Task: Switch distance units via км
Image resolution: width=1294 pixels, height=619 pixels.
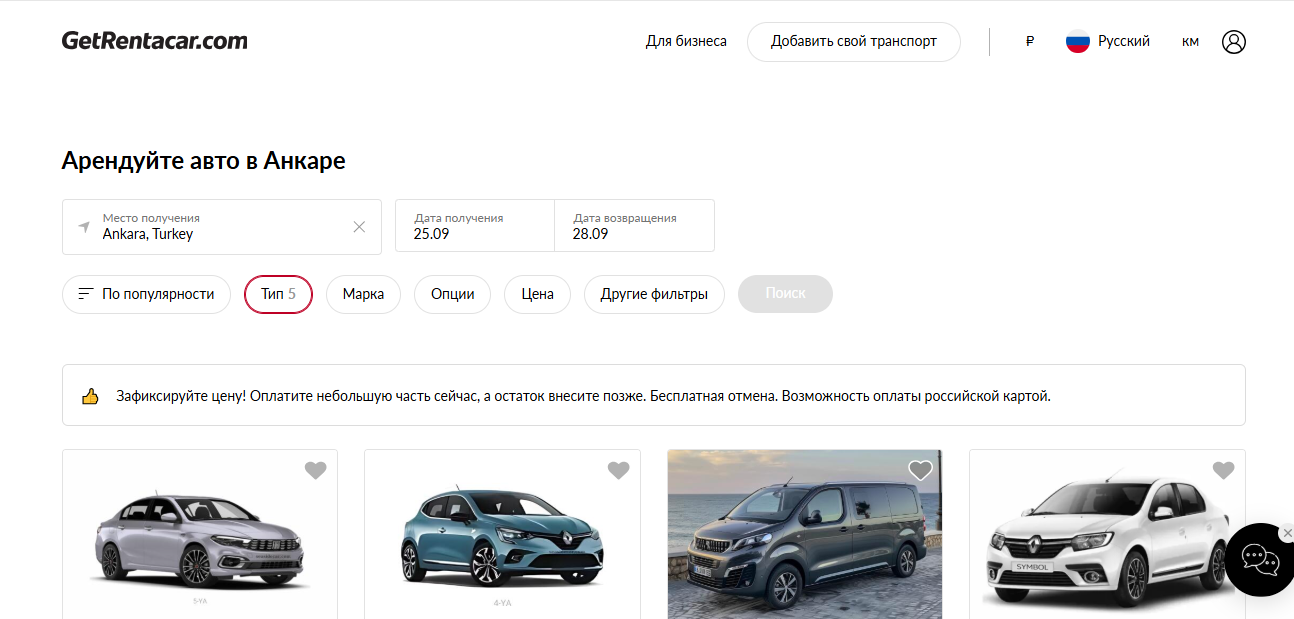Action: pos(1190,42)
